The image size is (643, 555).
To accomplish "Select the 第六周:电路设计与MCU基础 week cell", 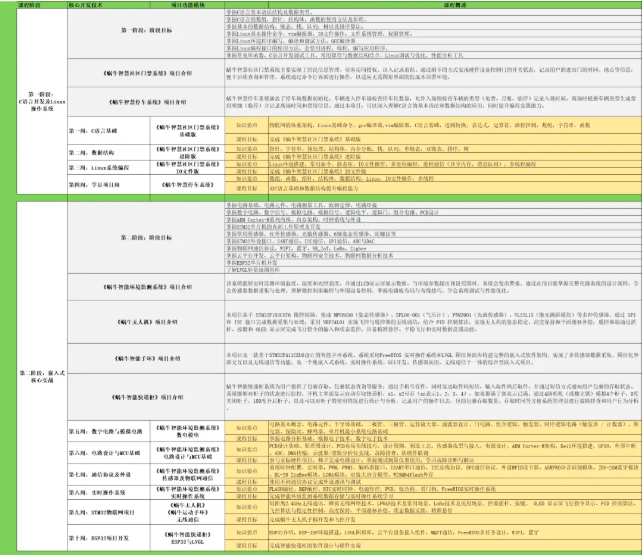I will [x=109, y=453].
